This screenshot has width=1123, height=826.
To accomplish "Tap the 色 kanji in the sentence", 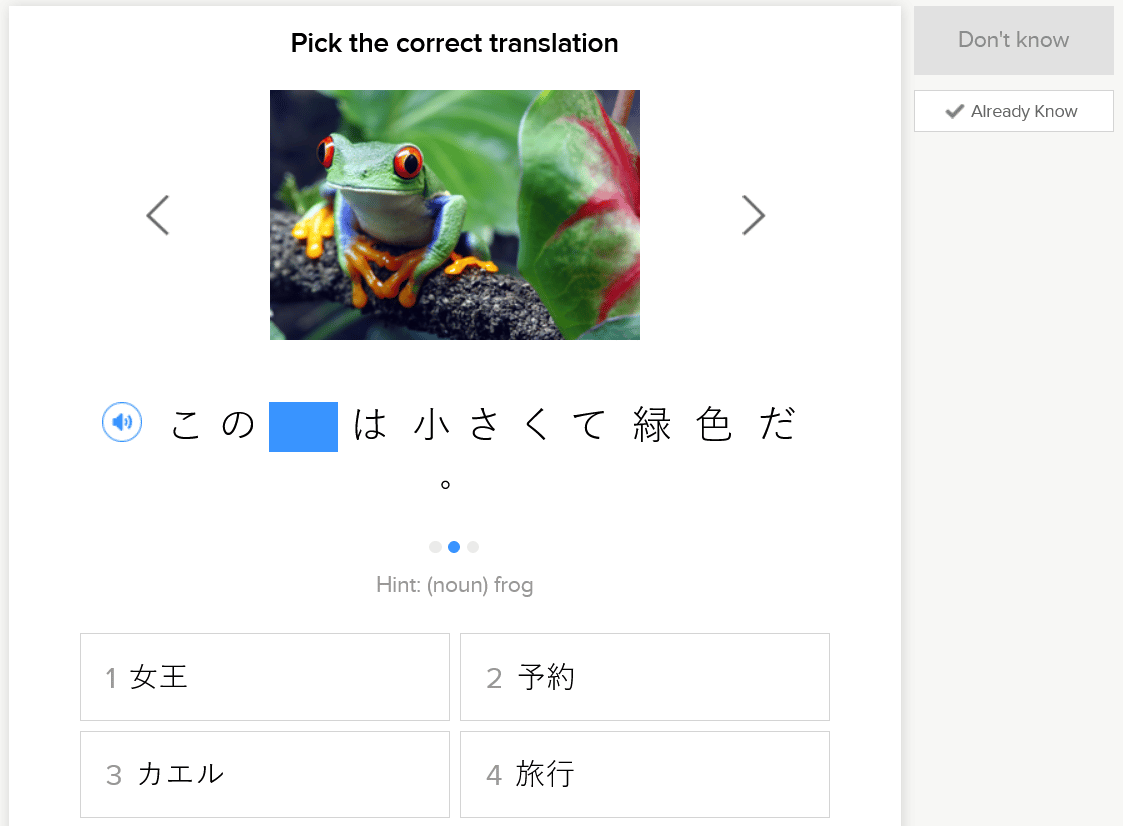I will [x=714, y=426].
